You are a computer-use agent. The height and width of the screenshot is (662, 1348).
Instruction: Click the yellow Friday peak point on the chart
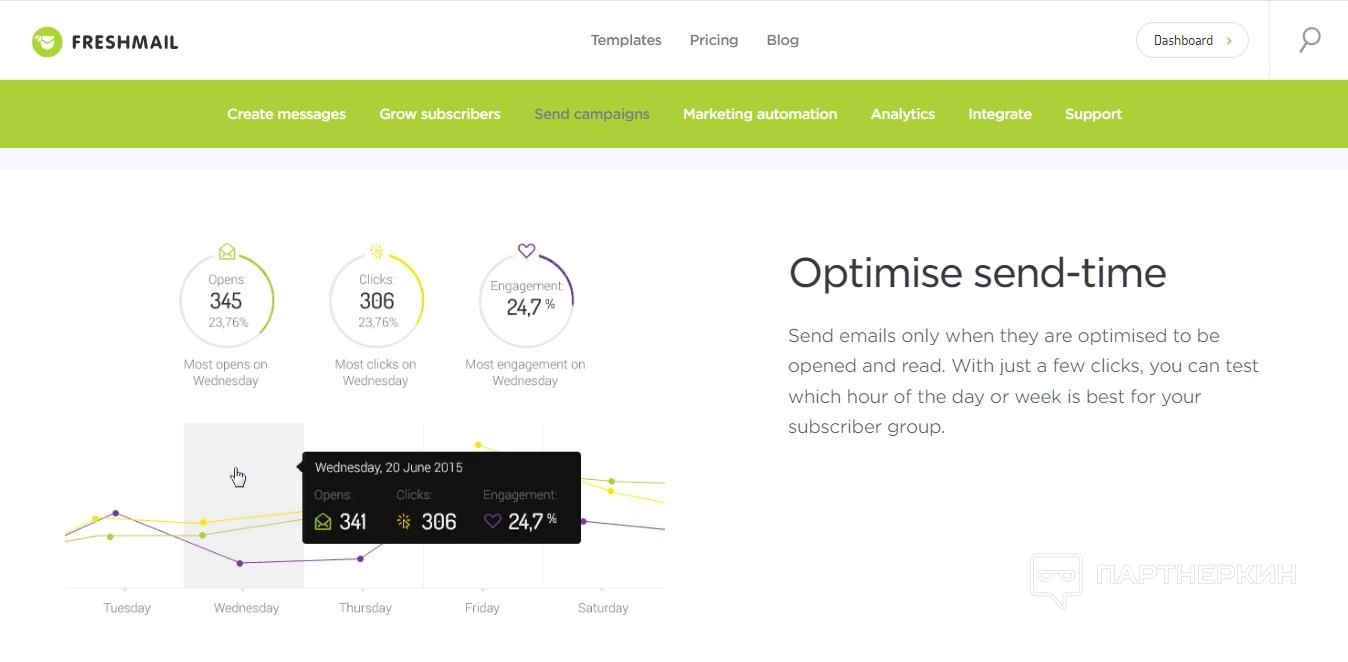(478, 444)
